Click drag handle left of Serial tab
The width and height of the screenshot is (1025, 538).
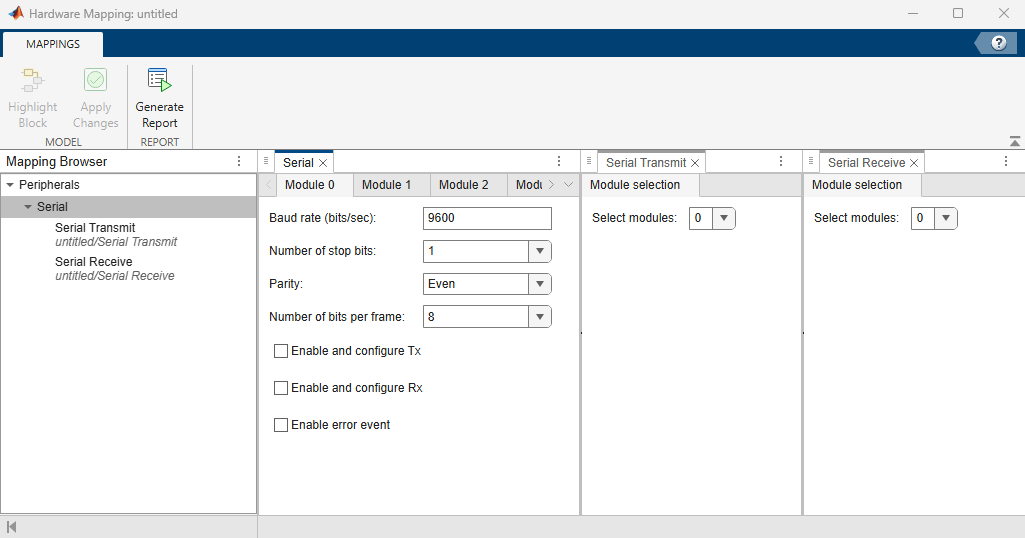click(x=266, y=161)
